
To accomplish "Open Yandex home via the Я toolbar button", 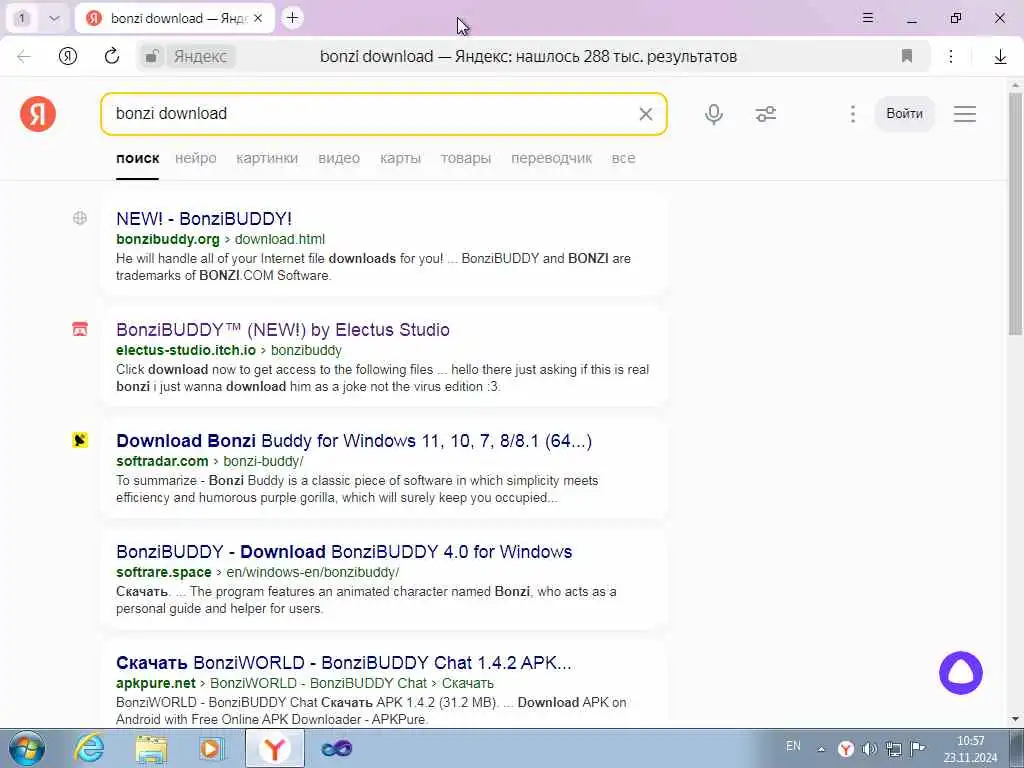I will click(68, 56).
